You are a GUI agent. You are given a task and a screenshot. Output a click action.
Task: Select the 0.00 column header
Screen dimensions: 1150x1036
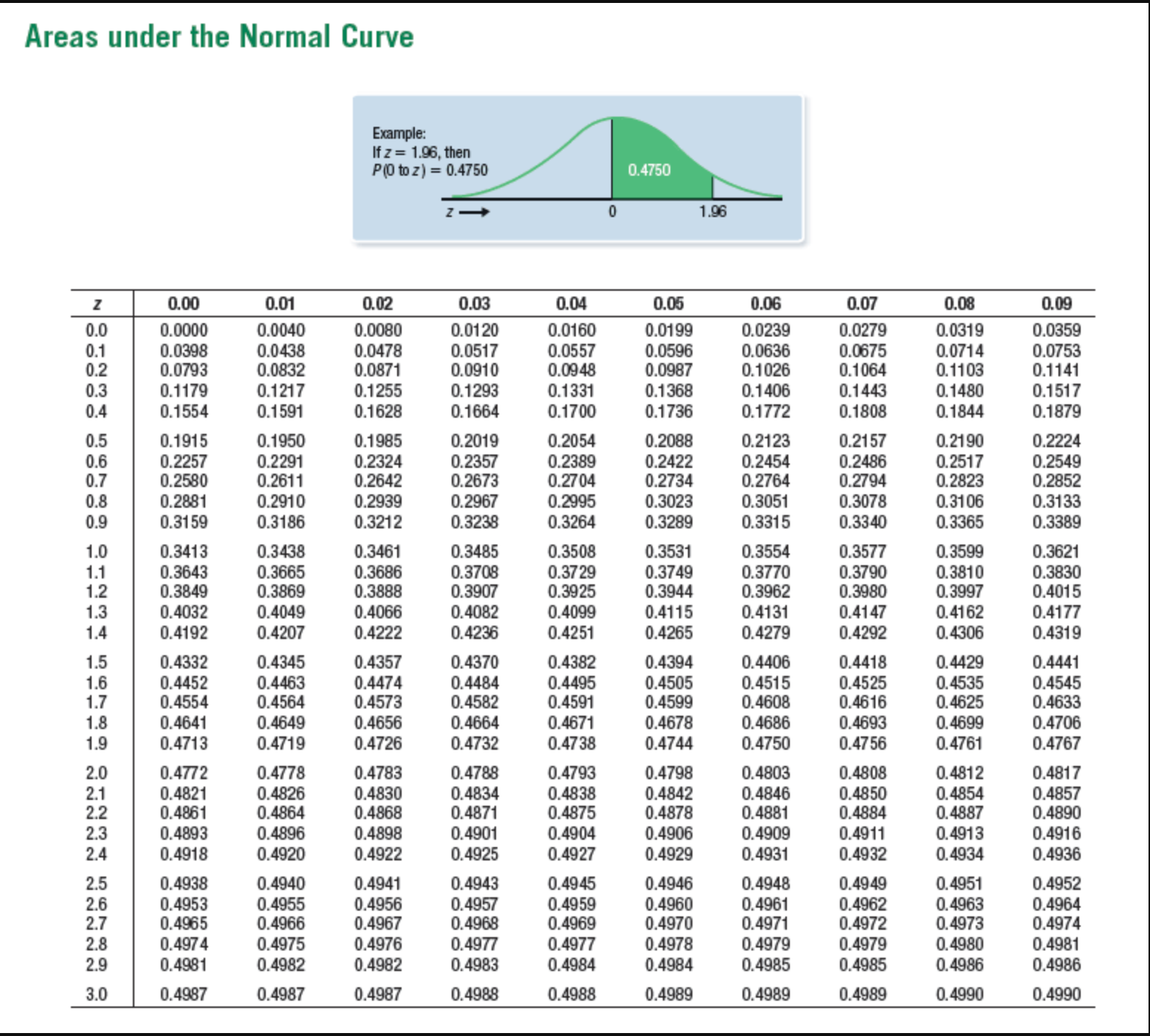tap(184, 303)
